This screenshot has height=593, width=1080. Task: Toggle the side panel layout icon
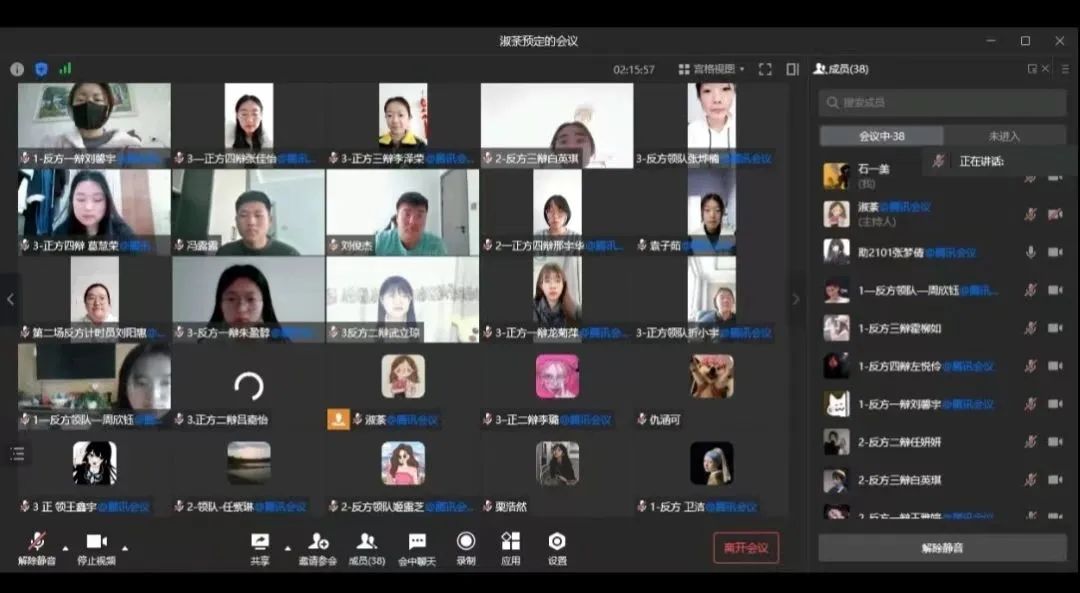792,69
